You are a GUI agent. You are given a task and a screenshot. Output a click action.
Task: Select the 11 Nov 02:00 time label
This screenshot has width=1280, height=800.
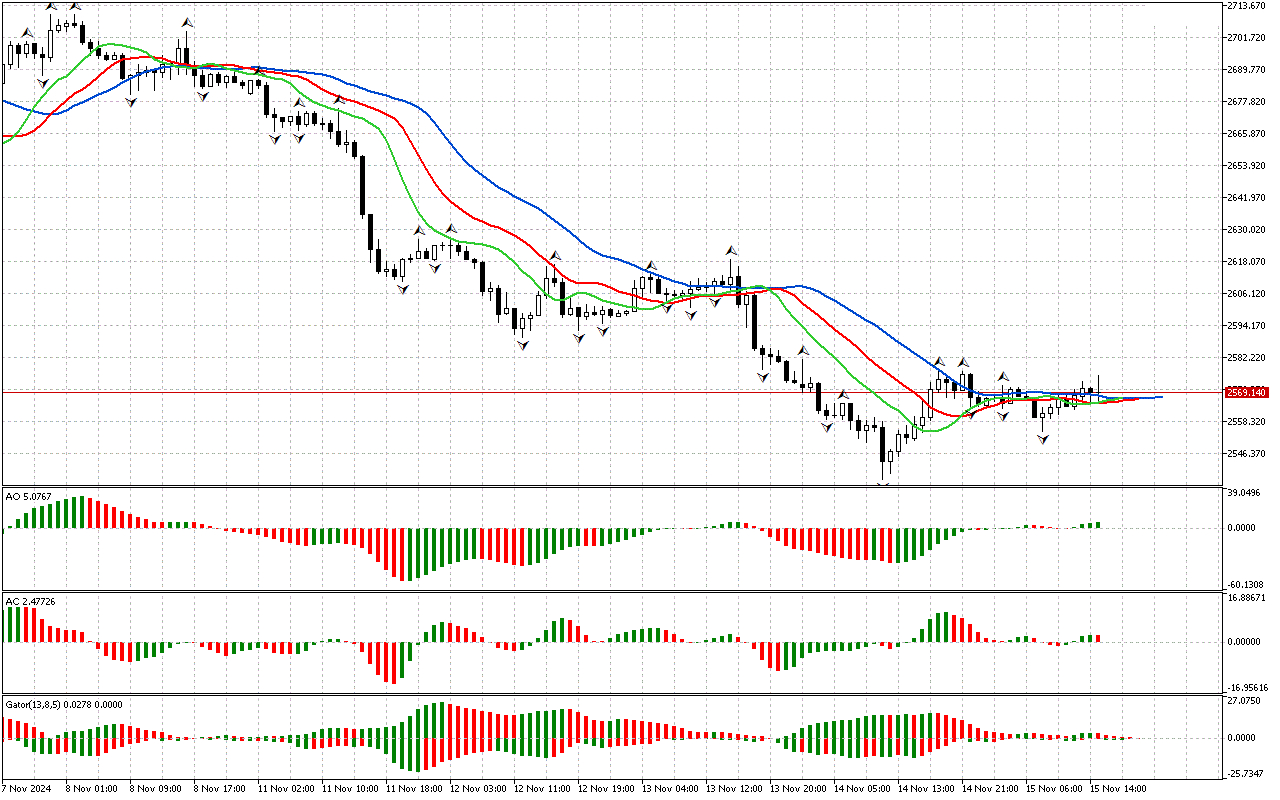[x=285, y=788]
